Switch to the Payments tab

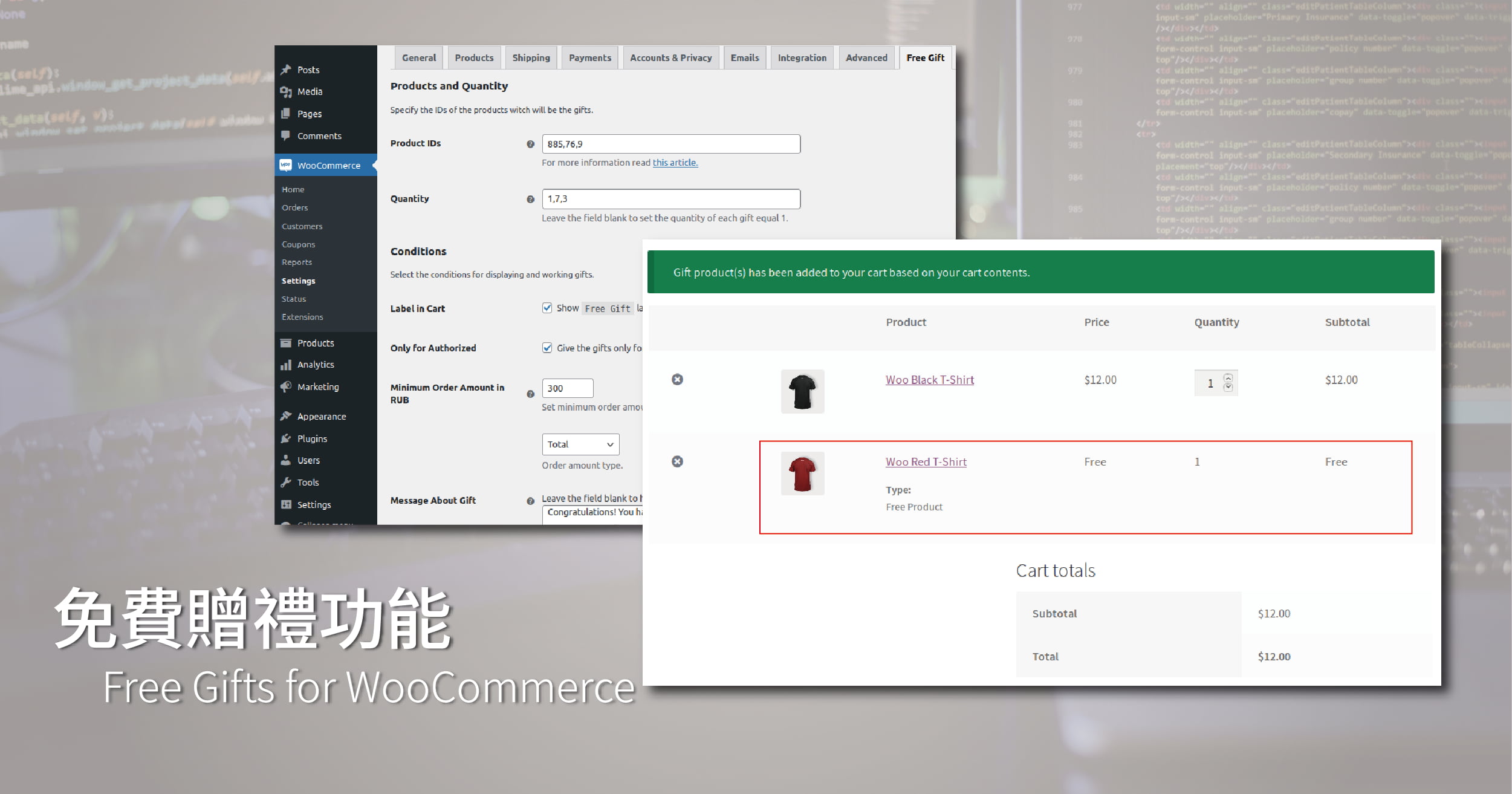589,58
